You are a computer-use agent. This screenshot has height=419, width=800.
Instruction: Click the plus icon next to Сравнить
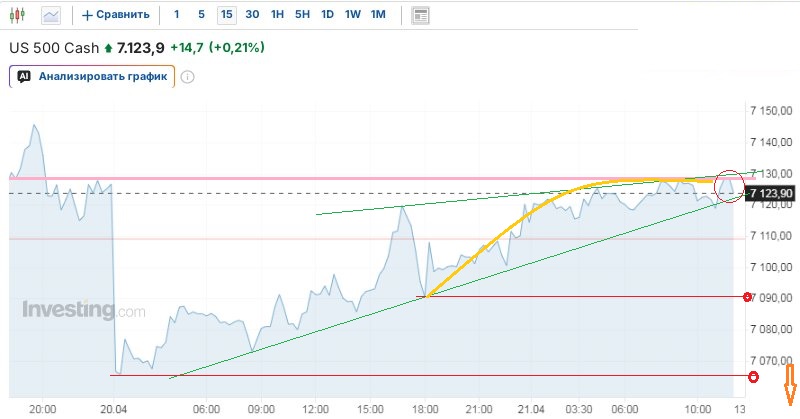pos(87,15)
